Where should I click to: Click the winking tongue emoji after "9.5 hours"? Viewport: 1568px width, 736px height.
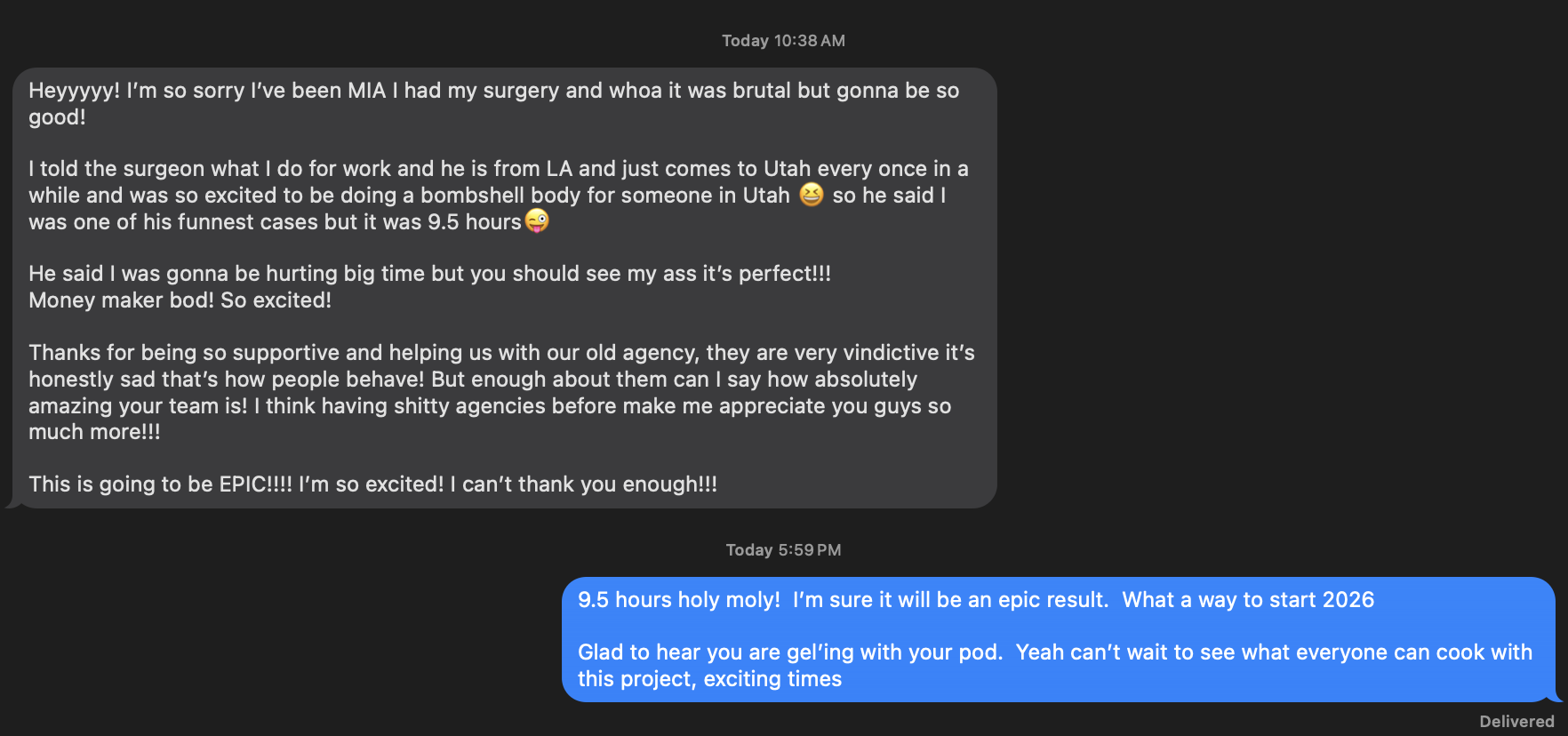tap(539, 221)
